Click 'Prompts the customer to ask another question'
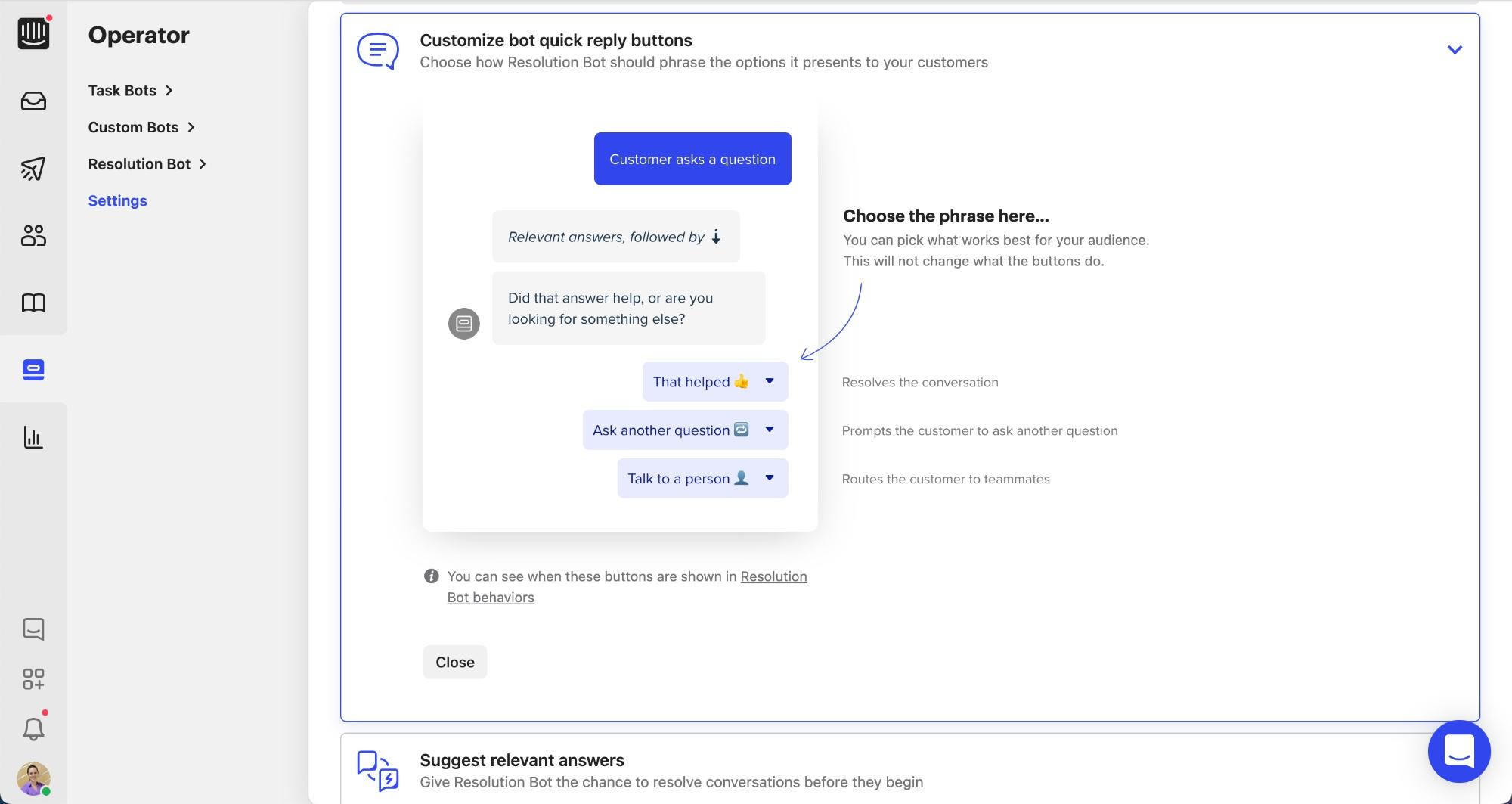1512x804 pixels. pos(980,430)
